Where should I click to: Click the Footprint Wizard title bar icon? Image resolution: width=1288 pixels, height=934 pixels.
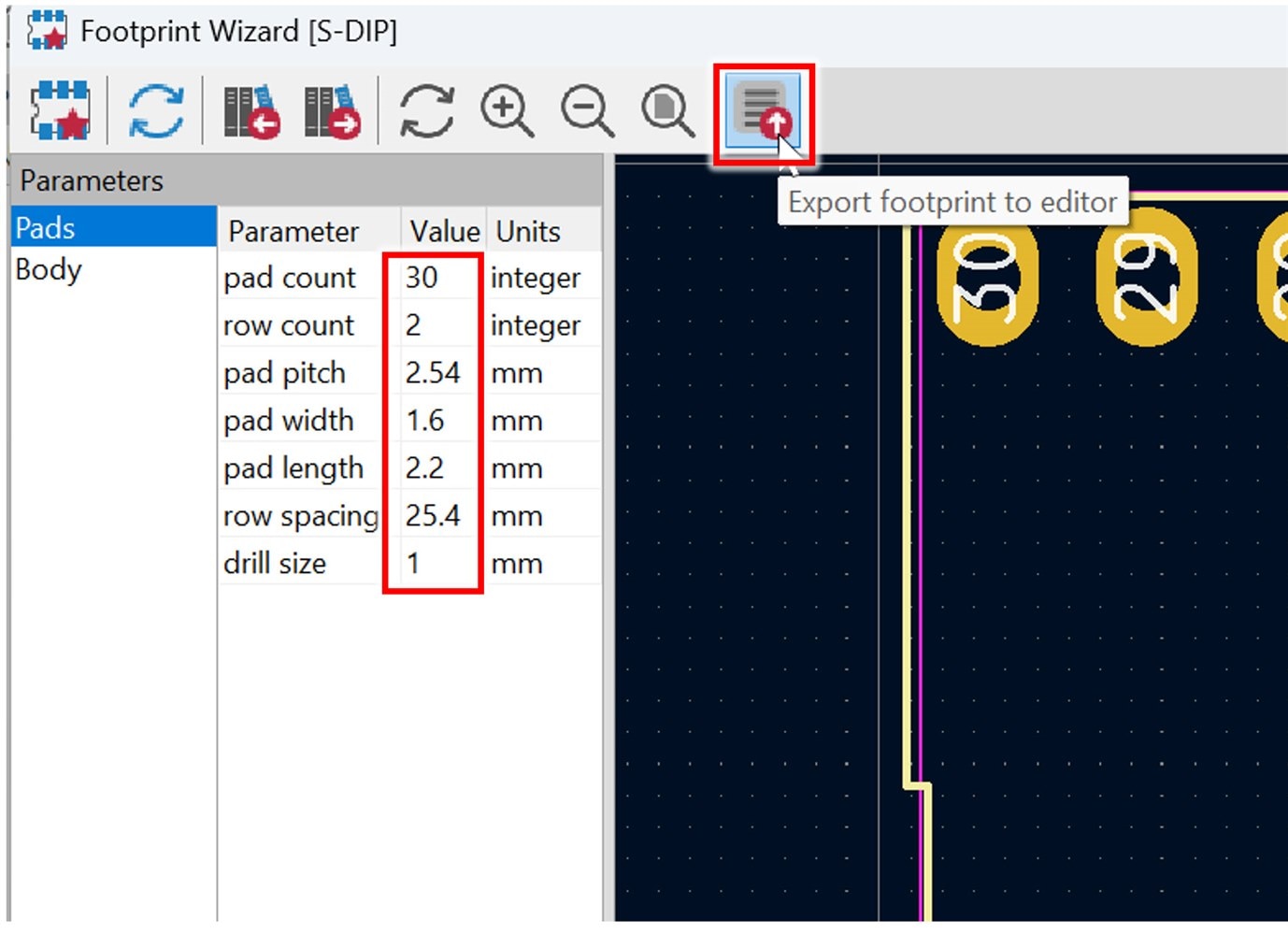click(x=47, y=31)
